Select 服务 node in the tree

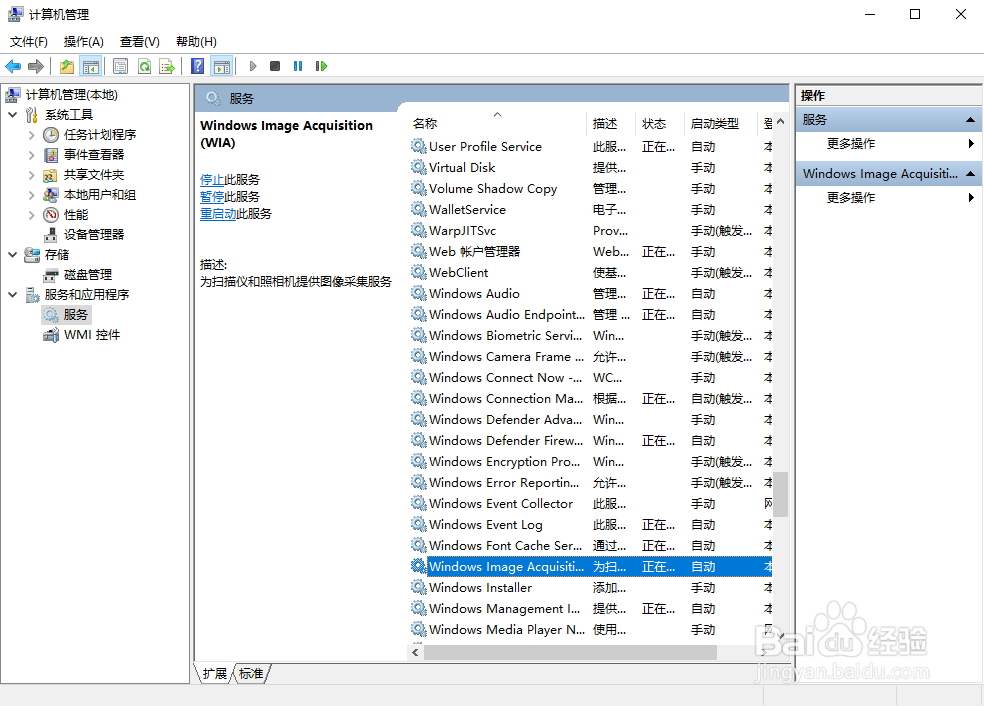(75, 314)
